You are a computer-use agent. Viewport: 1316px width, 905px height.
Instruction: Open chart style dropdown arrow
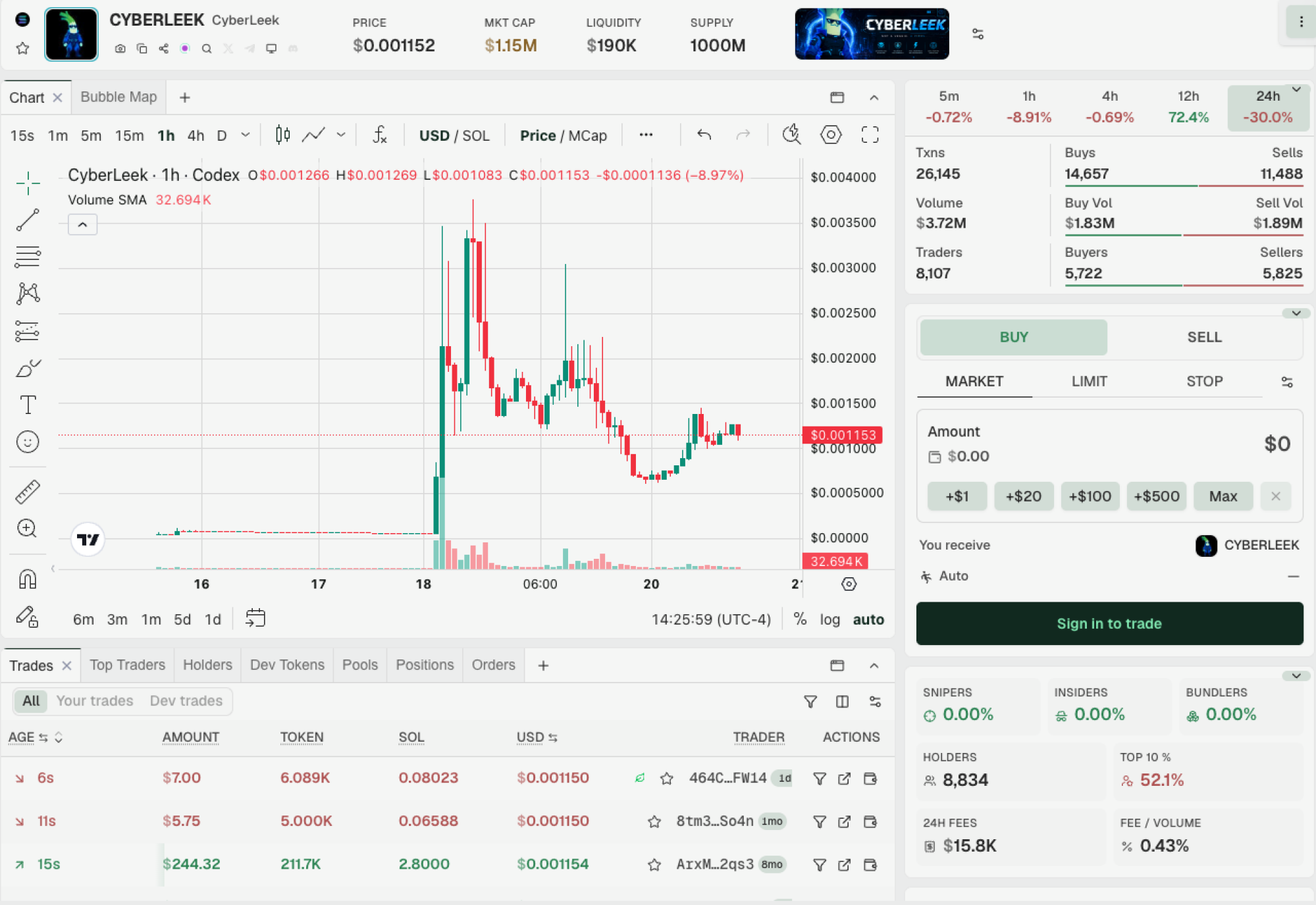pos(341,135)
